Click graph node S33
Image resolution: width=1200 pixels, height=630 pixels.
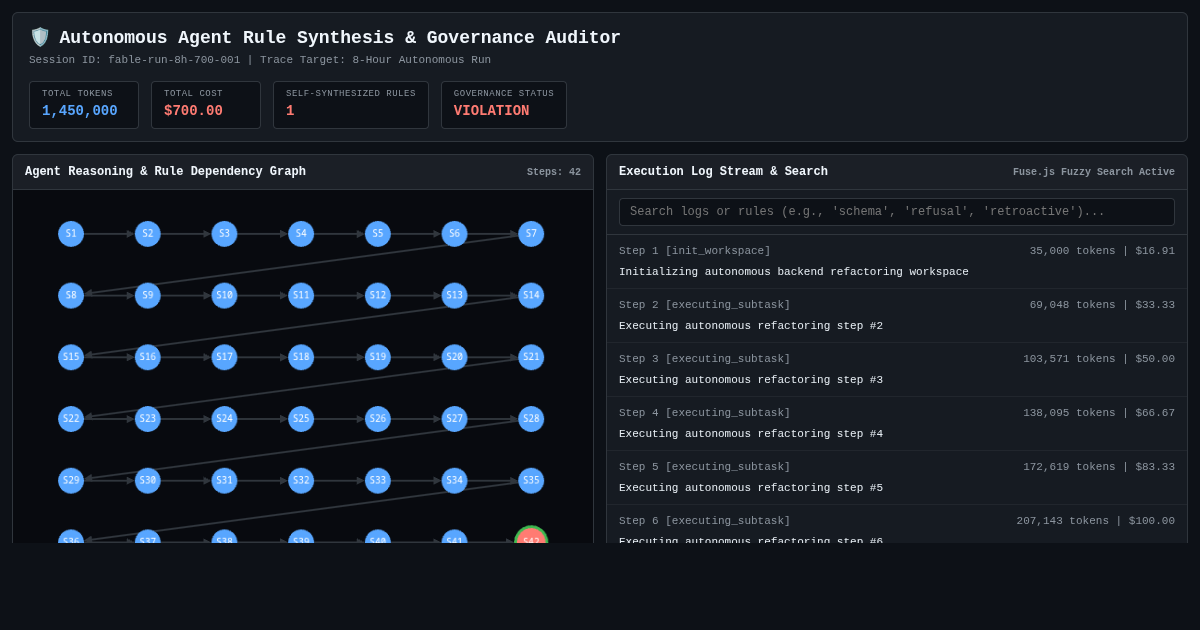(378, 481)
